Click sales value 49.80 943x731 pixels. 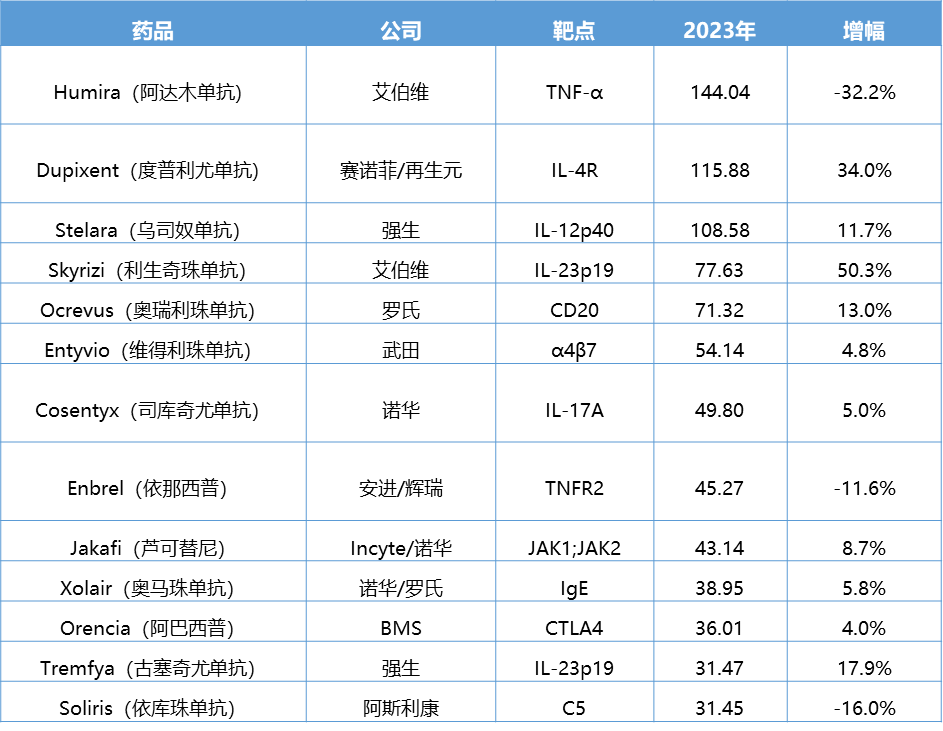coord(720,410)
